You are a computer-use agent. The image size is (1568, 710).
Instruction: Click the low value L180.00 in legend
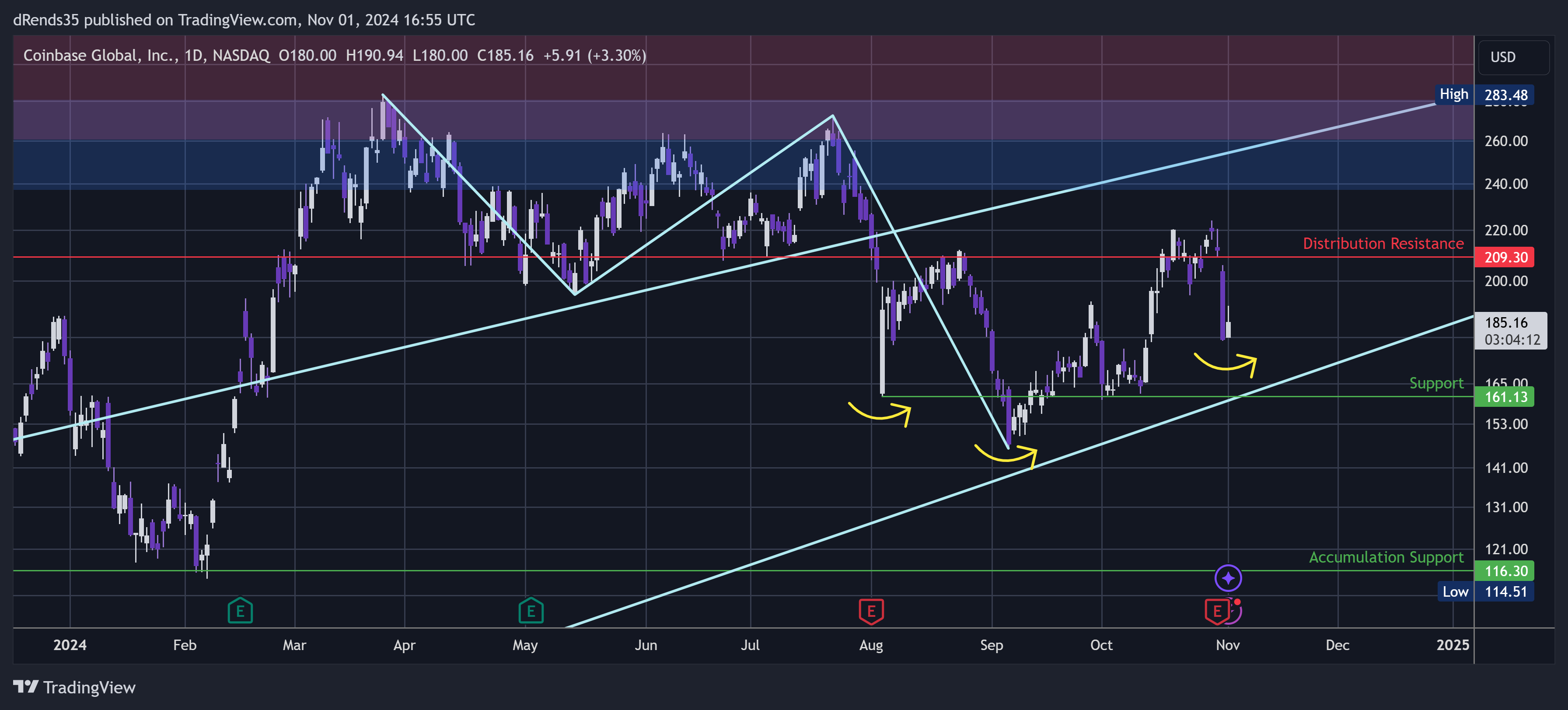(440, 56)
